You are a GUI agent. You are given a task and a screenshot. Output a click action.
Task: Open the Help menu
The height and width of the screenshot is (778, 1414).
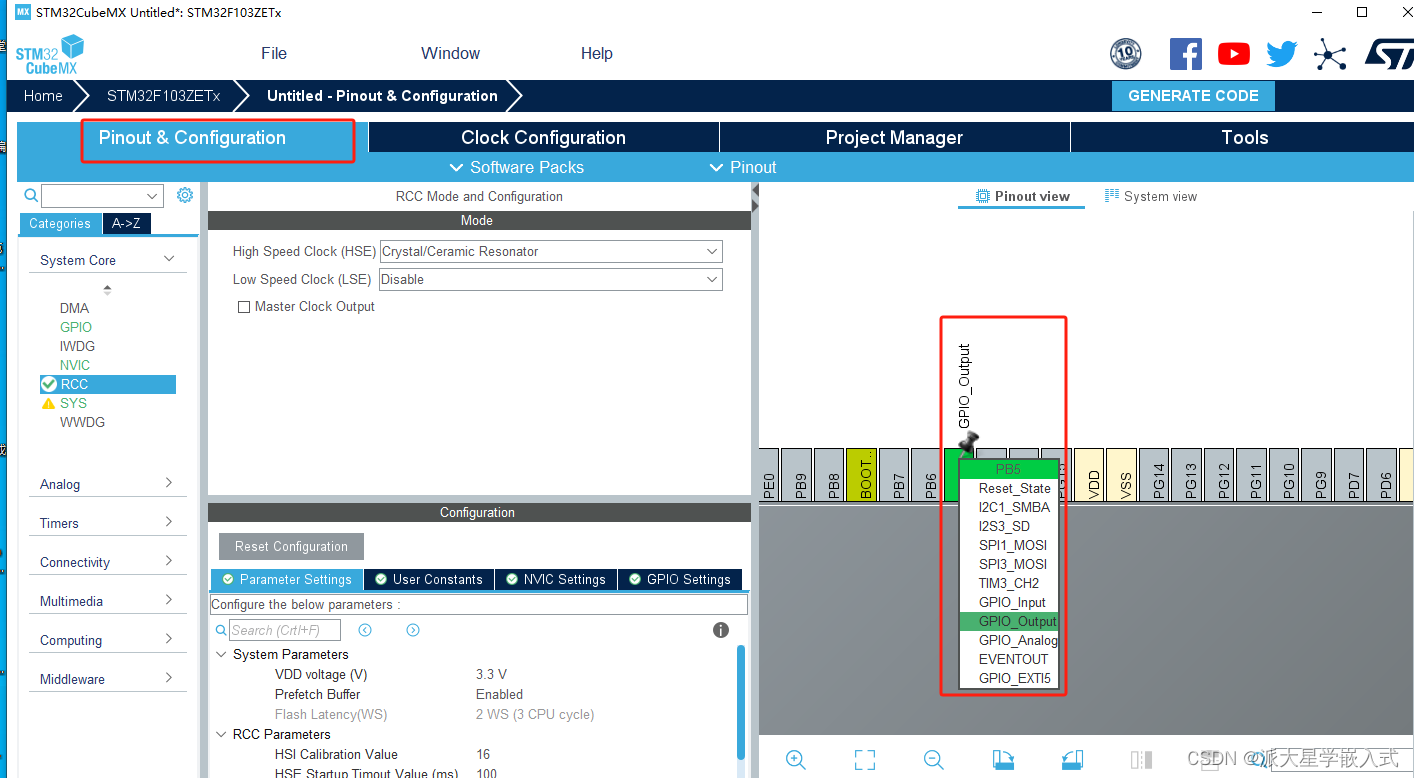pyautogui.click(x=597, y=54)
